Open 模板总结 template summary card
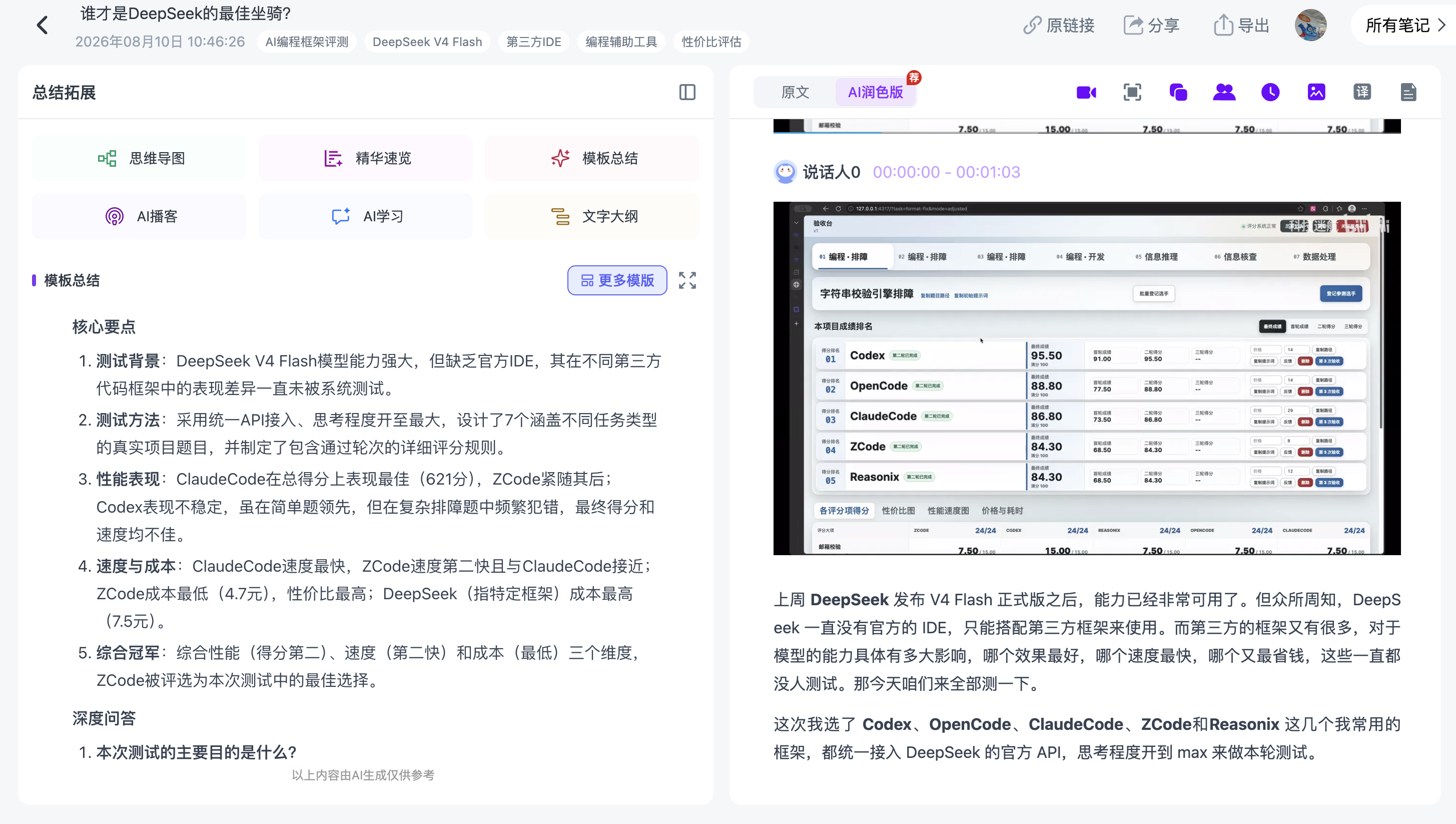This screenshot has height=824, width=1456. 592,158
